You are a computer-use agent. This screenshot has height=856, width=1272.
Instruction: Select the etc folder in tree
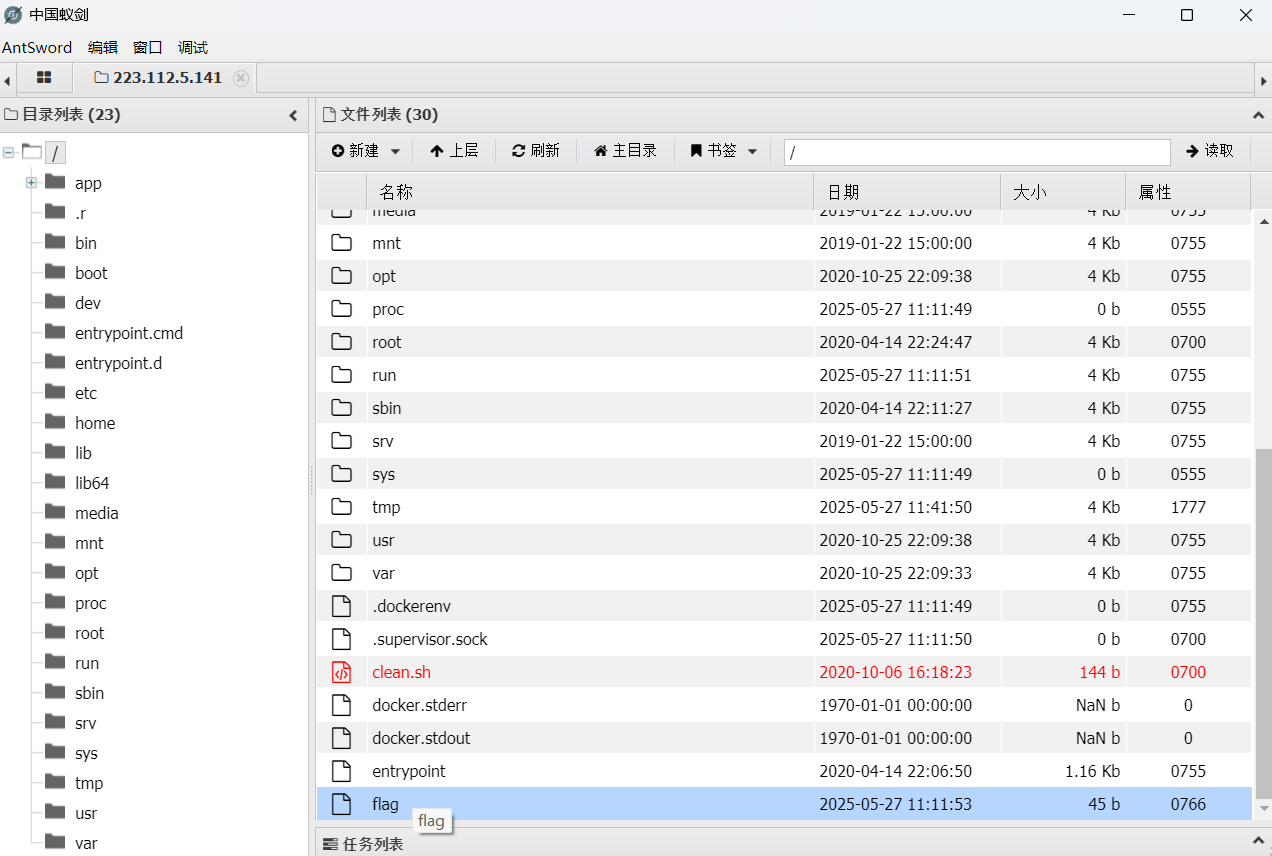click(x=86, y=393)
